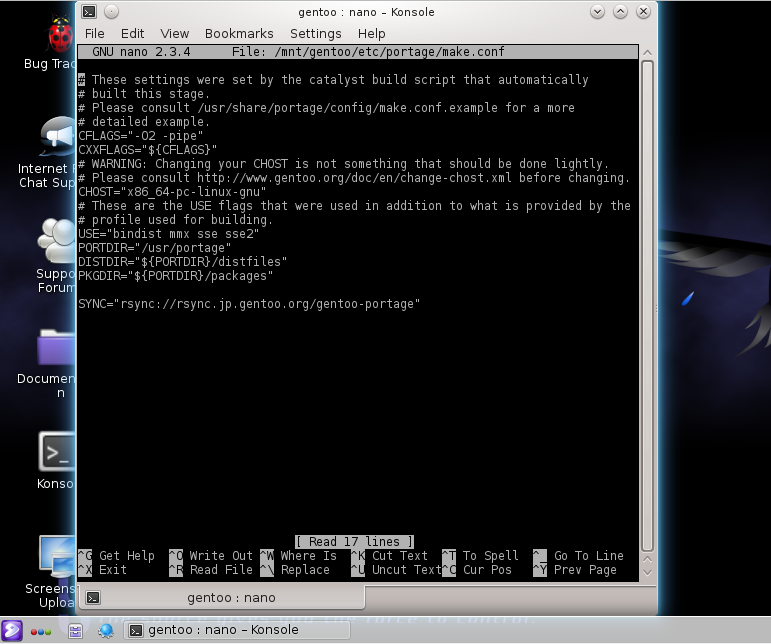This screenshot has width=771, height=644.
Task: Open the Edit menu
Action: point(132,33)
